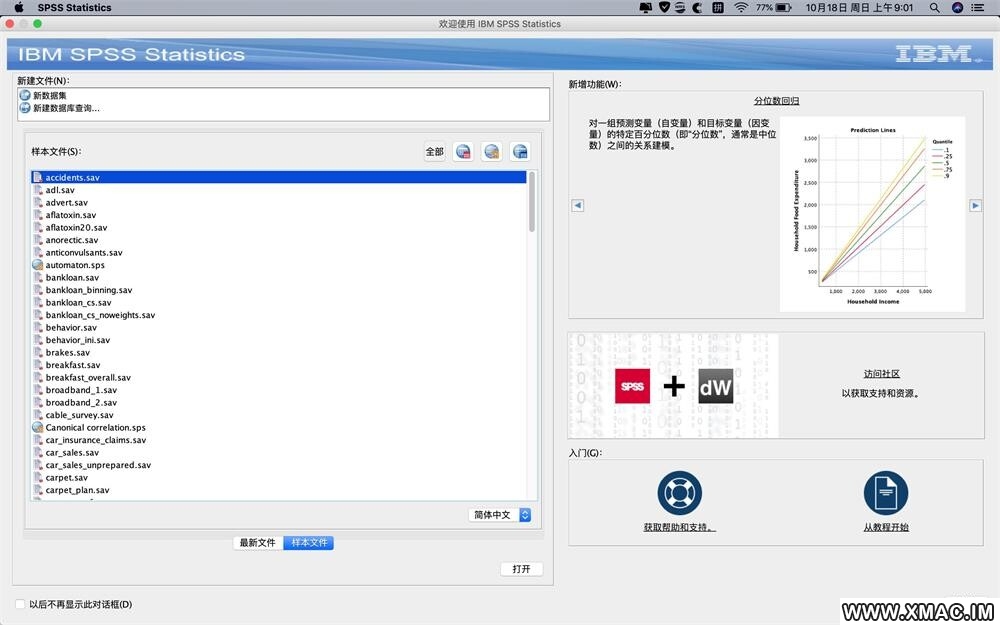The image size is (1000, 625).
Task: Select the breakfast_overall.sav file
Action: tap(279, 378)
